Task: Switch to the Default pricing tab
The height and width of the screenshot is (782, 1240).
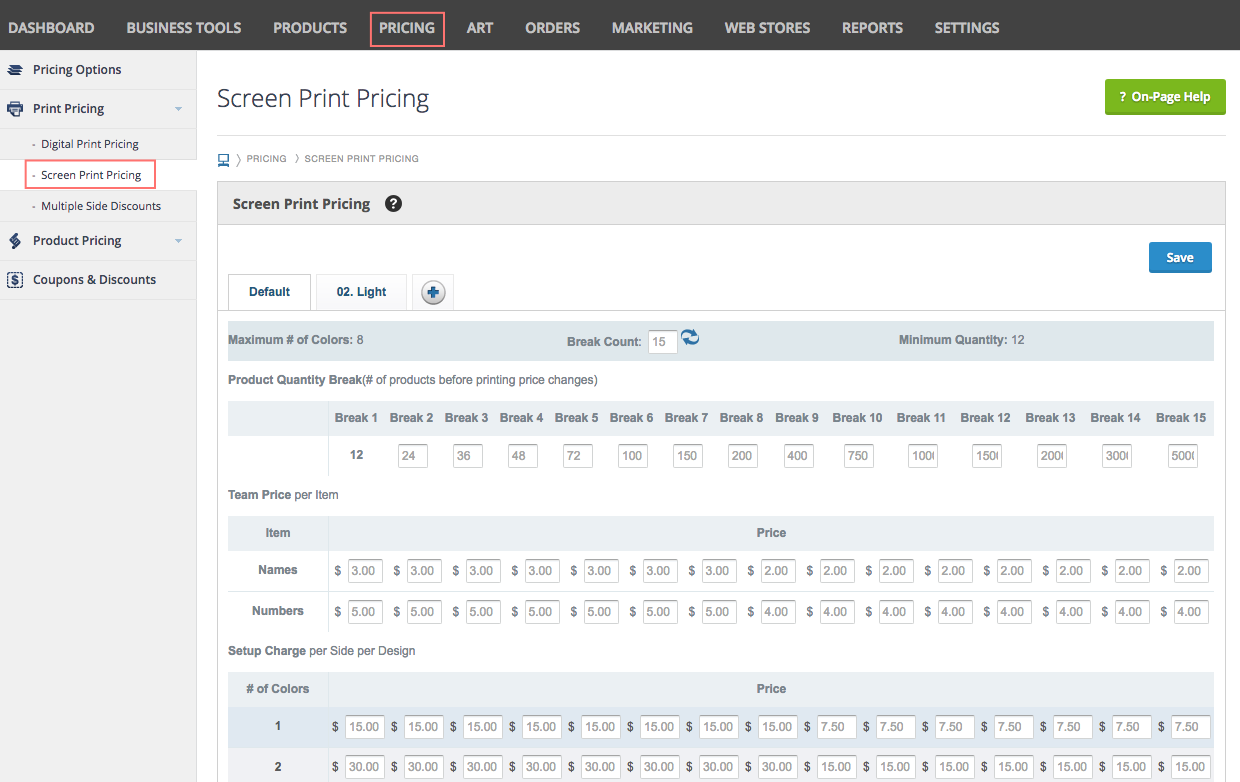Action: point(269,291)
